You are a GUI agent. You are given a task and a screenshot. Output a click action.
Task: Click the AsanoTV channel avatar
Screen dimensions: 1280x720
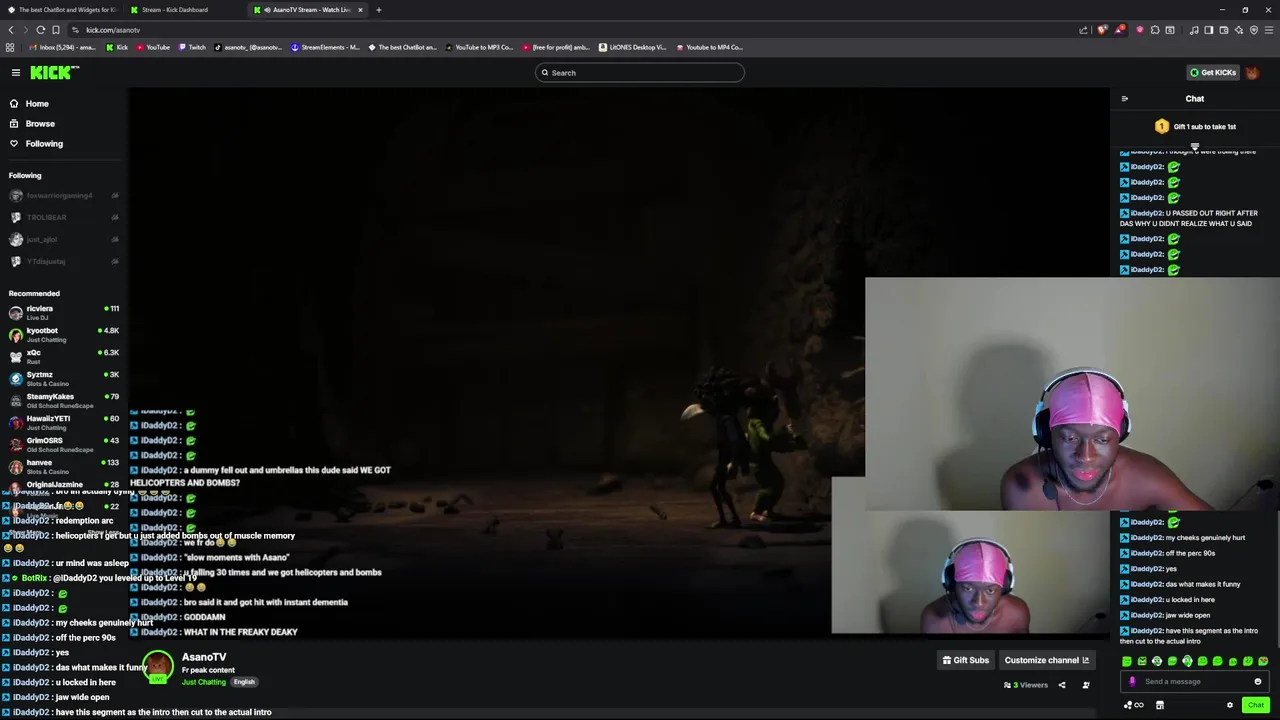(x=157, y=667)
